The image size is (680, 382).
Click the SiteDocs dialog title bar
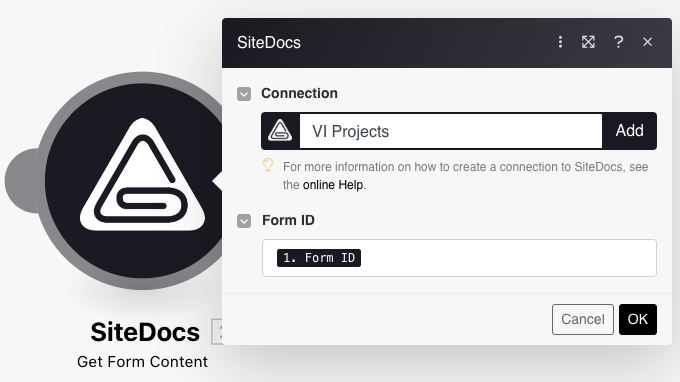point(390,42)
